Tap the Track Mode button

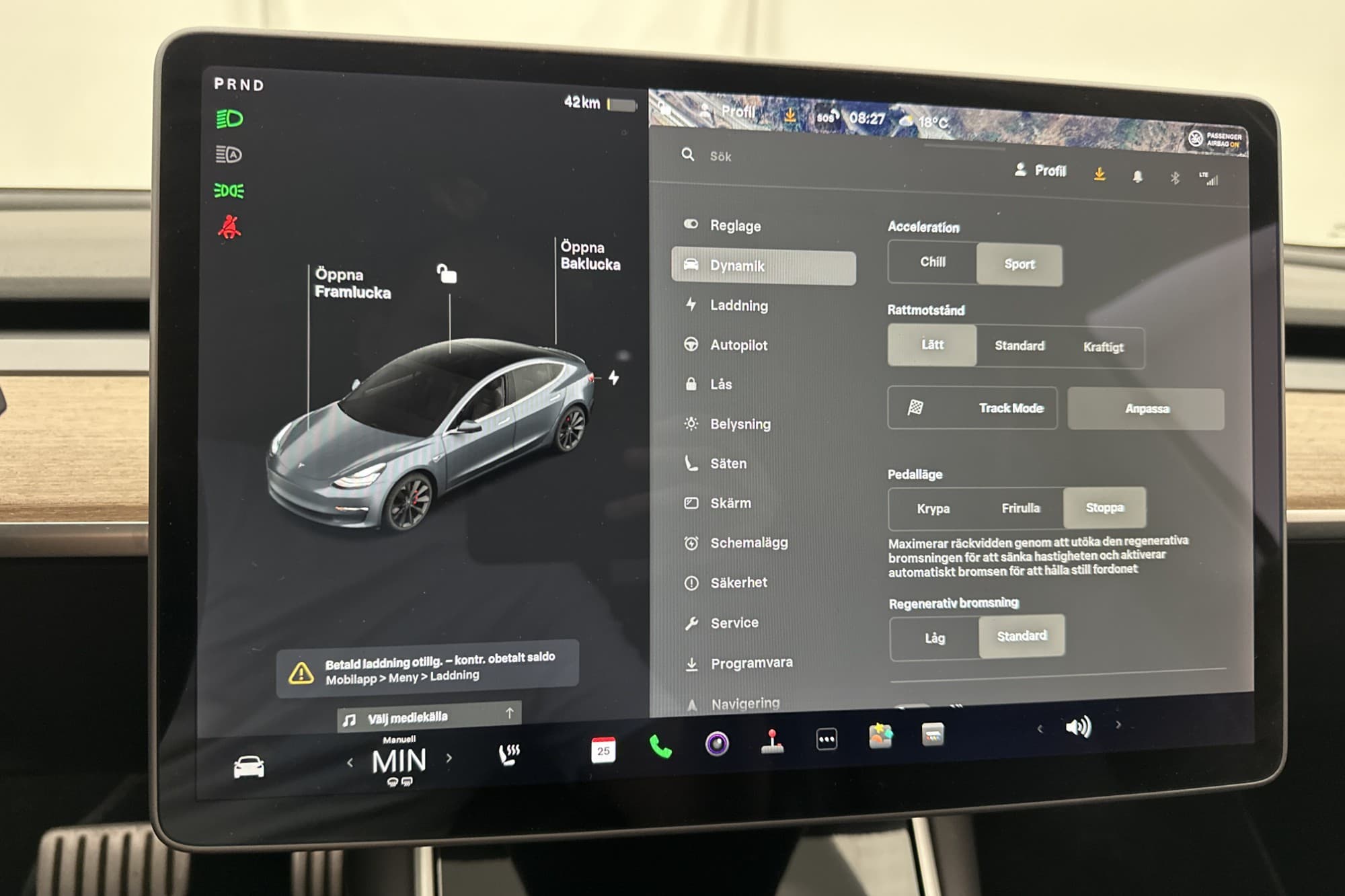click(x=972, y=408)
